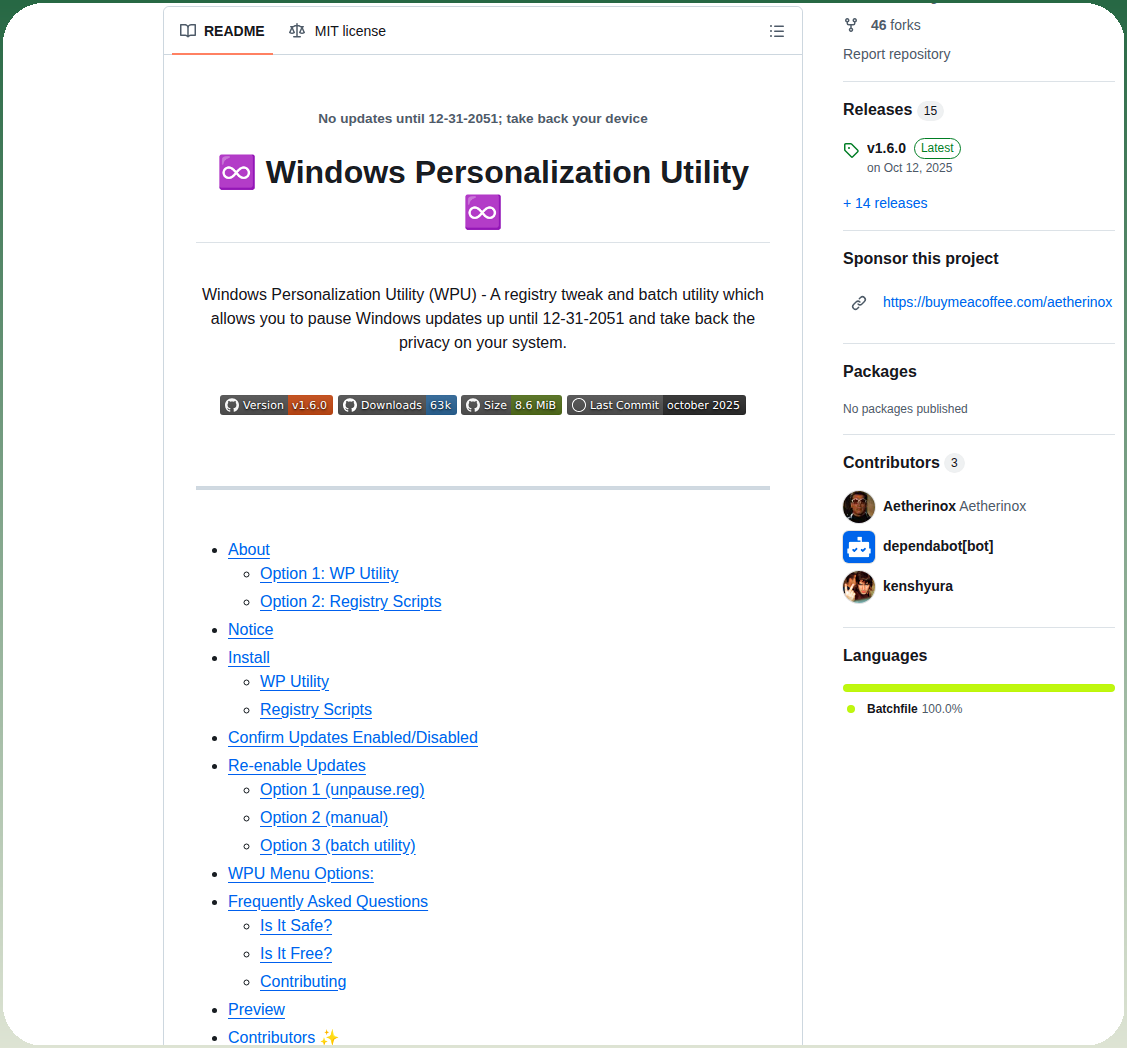
Task: Click the Releases count badge 15
Action: click(930, 111)
